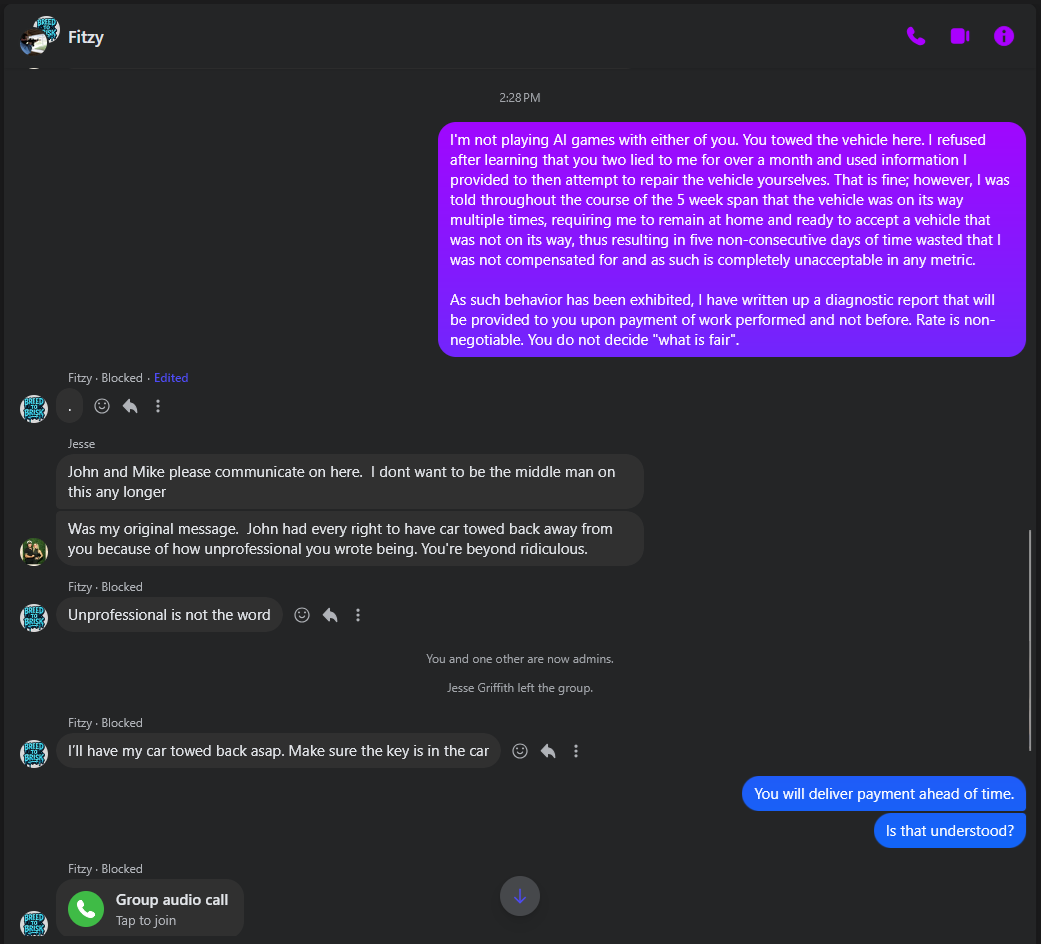1041x944 pixels.
Task: Open conversation information panel
Action: (1003, 36)
